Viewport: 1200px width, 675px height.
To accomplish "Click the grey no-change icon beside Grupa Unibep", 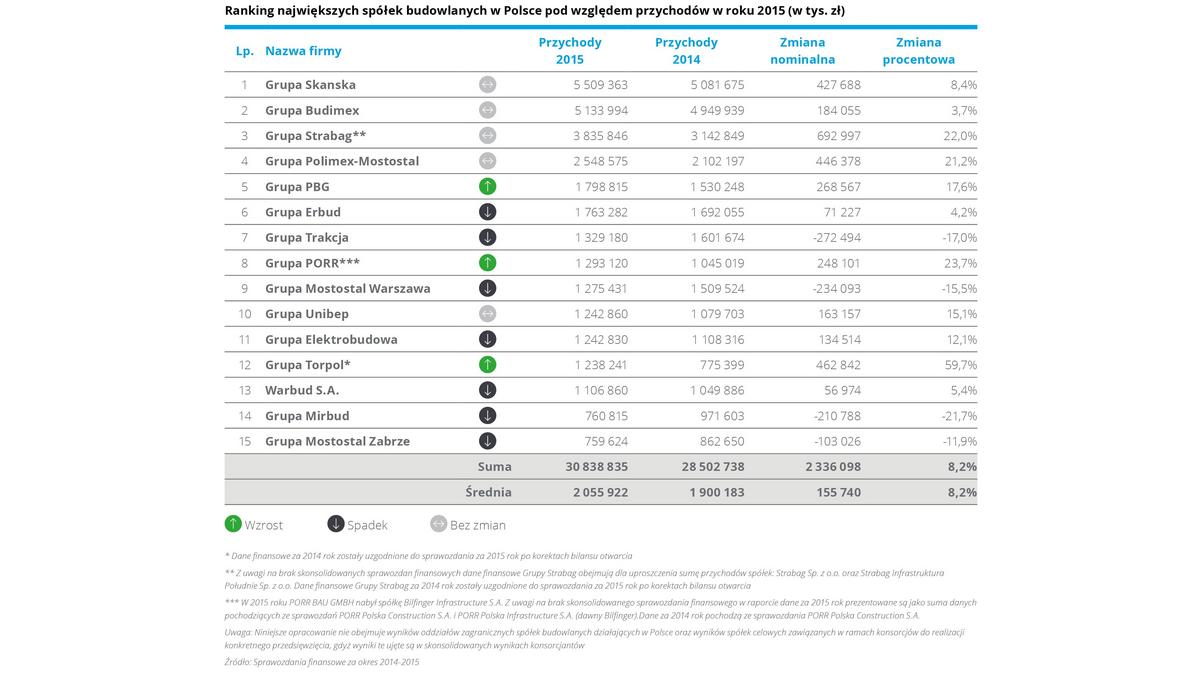I will coord(487,314).
